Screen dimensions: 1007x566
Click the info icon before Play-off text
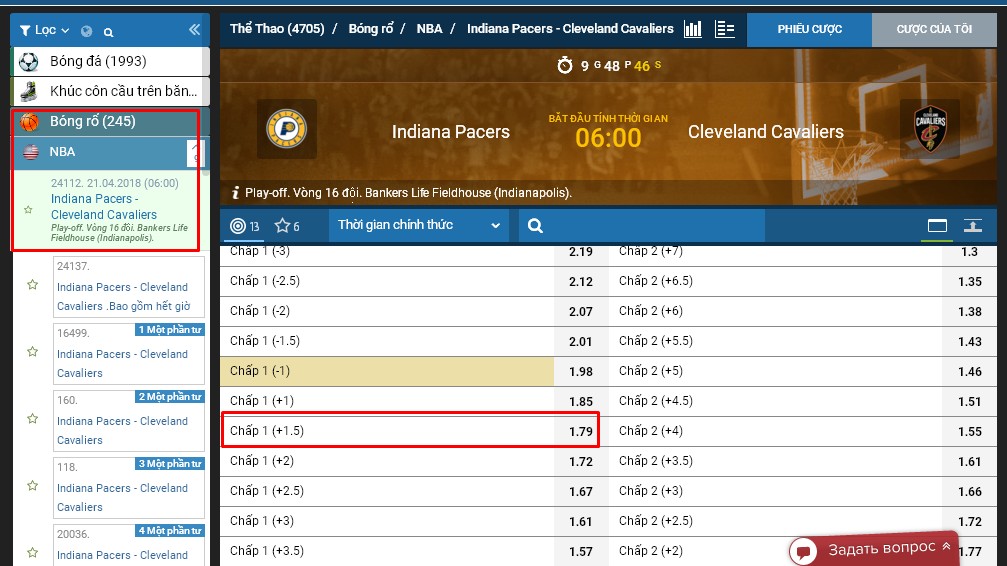pyautogui.click(x=235, y=192)
